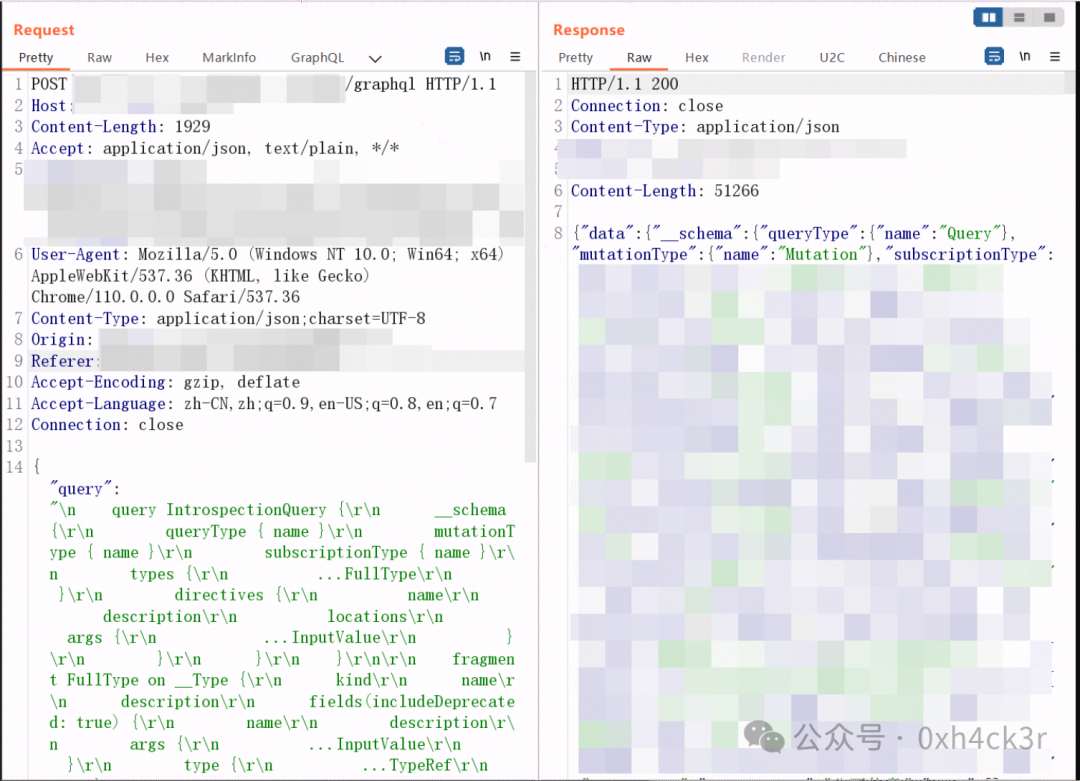Open the Response Render tab
1080x781 pixels.
[x=763, y=58]
